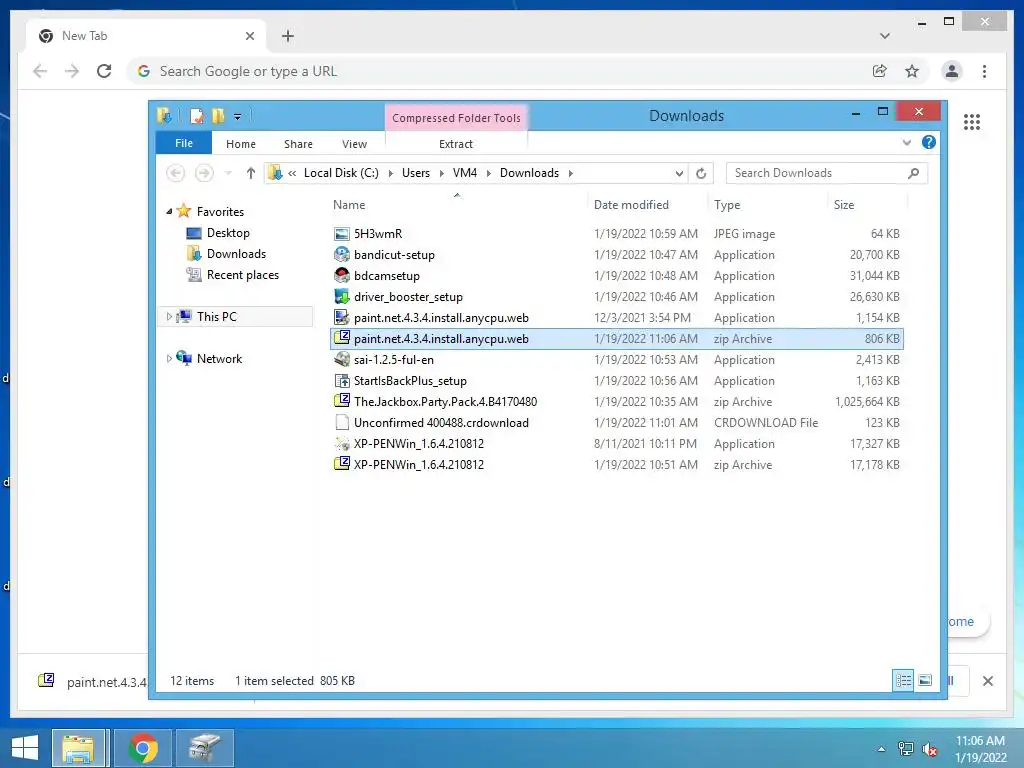The height and width of the screenshot is (768, 1024).
Task: Select This PC in navigation pane
Action: click(x=216, y=317)
